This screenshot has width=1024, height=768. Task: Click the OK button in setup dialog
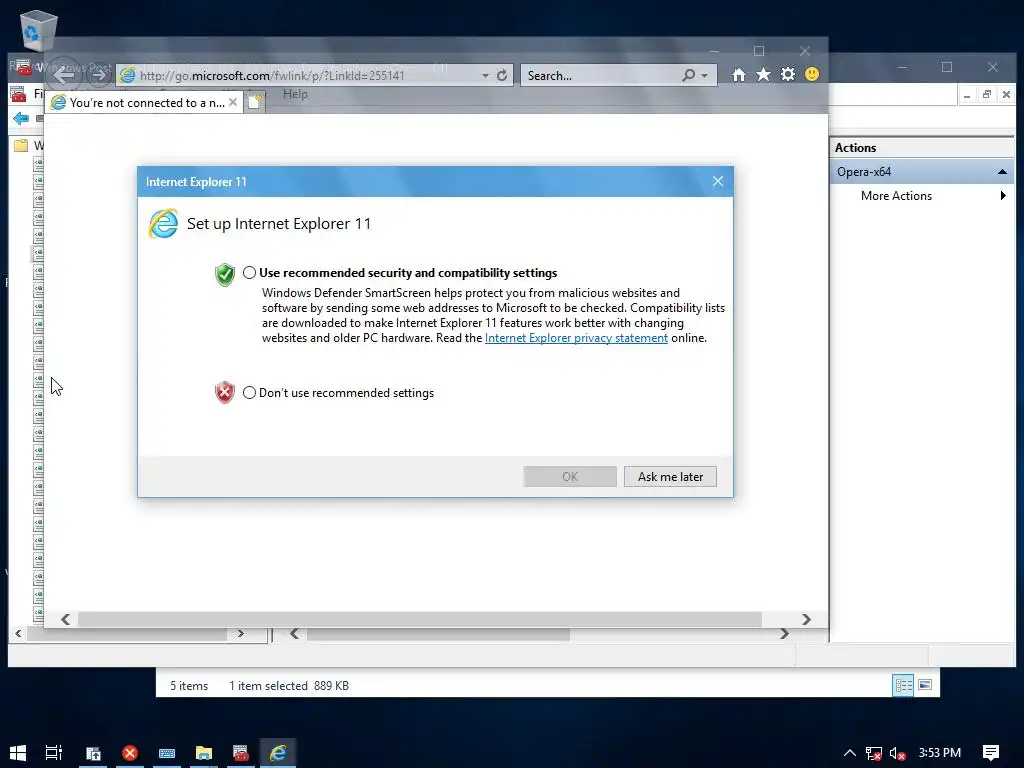click(x=569, y=477)
